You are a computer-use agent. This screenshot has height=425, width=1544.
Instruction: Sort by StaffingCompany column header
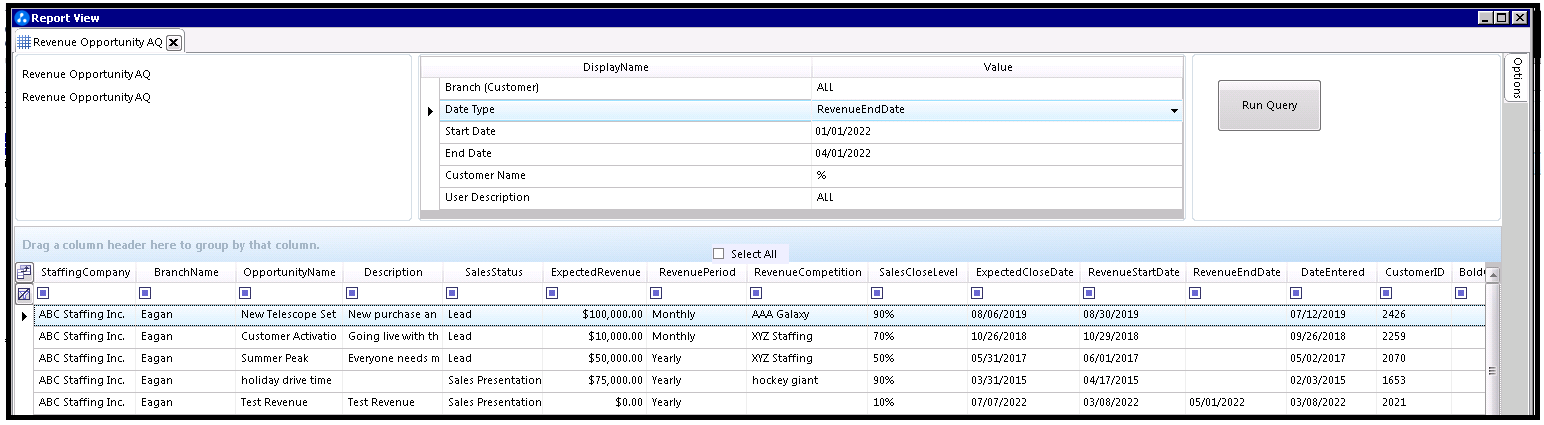click(85, 272)
